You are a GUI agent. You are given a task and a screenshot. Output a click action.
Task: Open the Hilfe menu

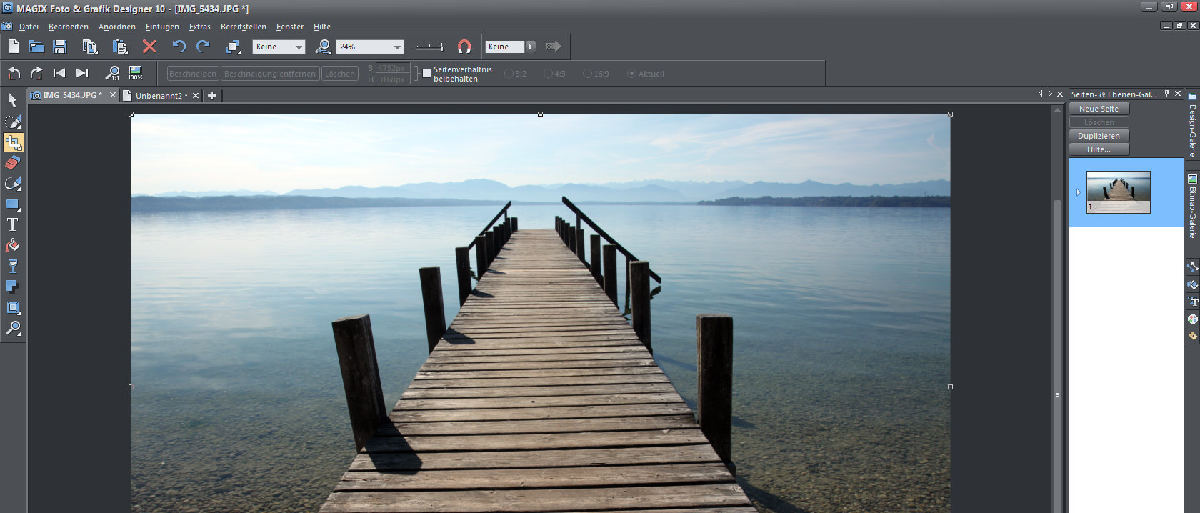click(x=322, y=26)
